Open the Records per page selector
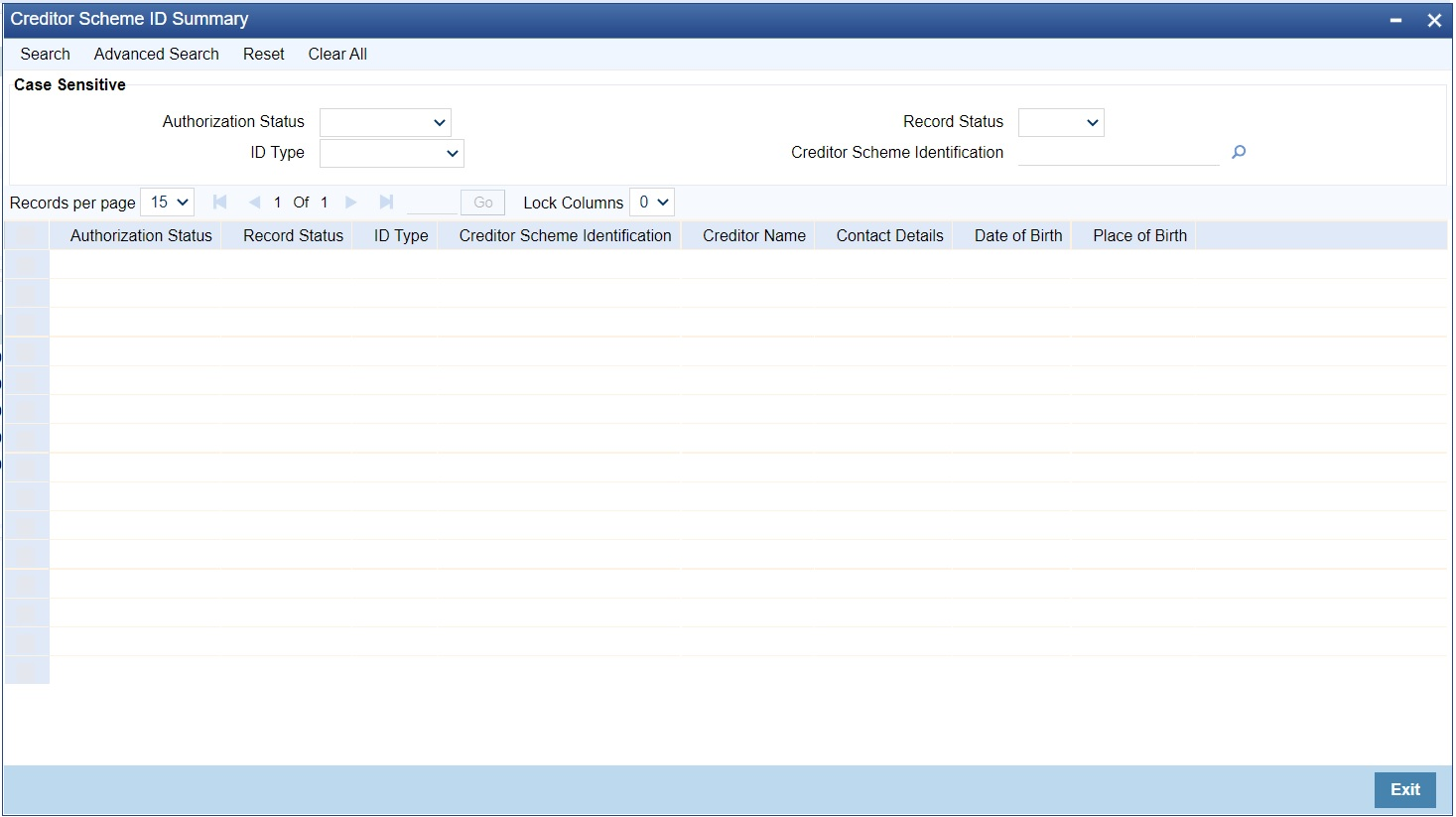The image size is (1456, 817). tap(167, 202)
